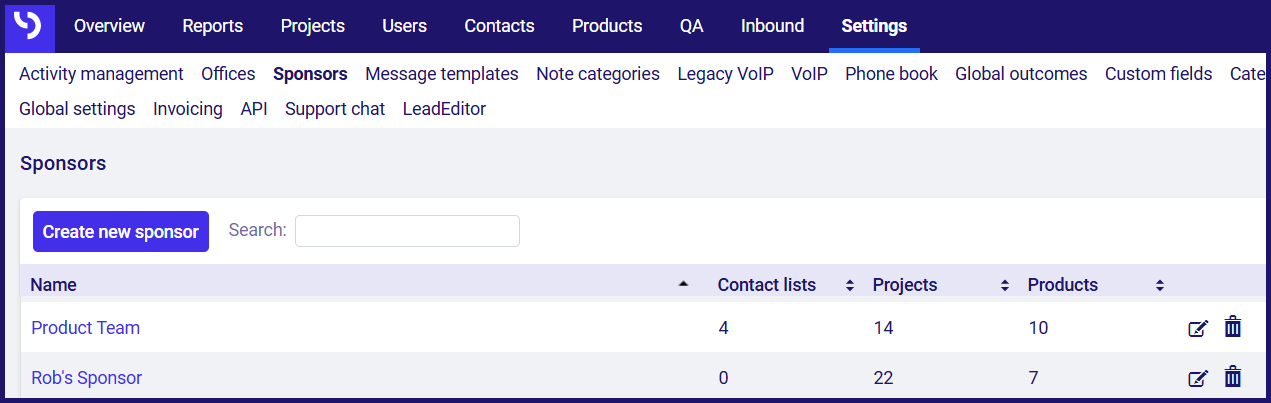Delete the Product Team sponsor
1271x403 pixels.
[x=1233, y=327]
